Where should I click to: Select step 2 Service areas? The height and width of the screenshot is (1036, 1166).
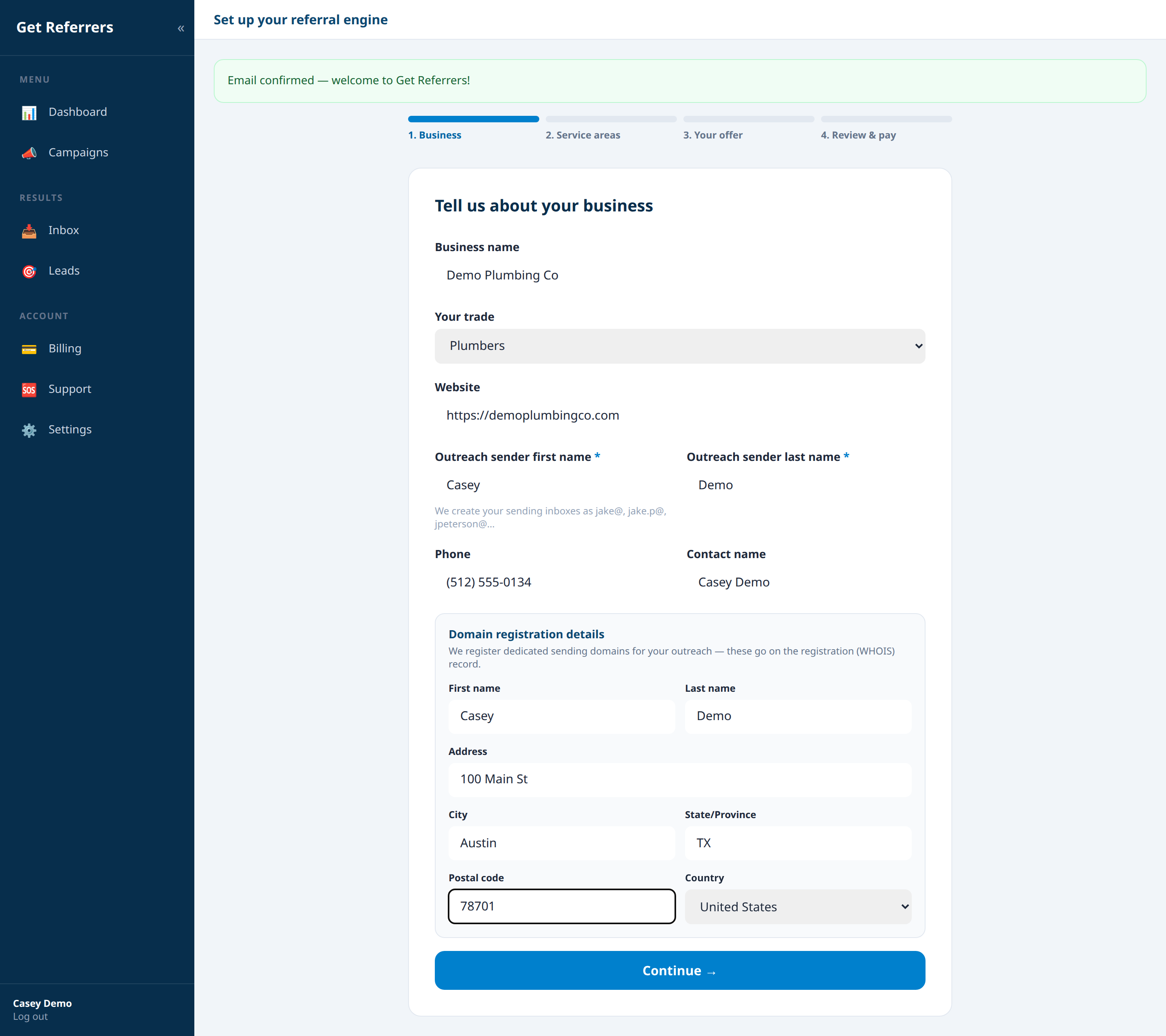click(x=583, y=135)
